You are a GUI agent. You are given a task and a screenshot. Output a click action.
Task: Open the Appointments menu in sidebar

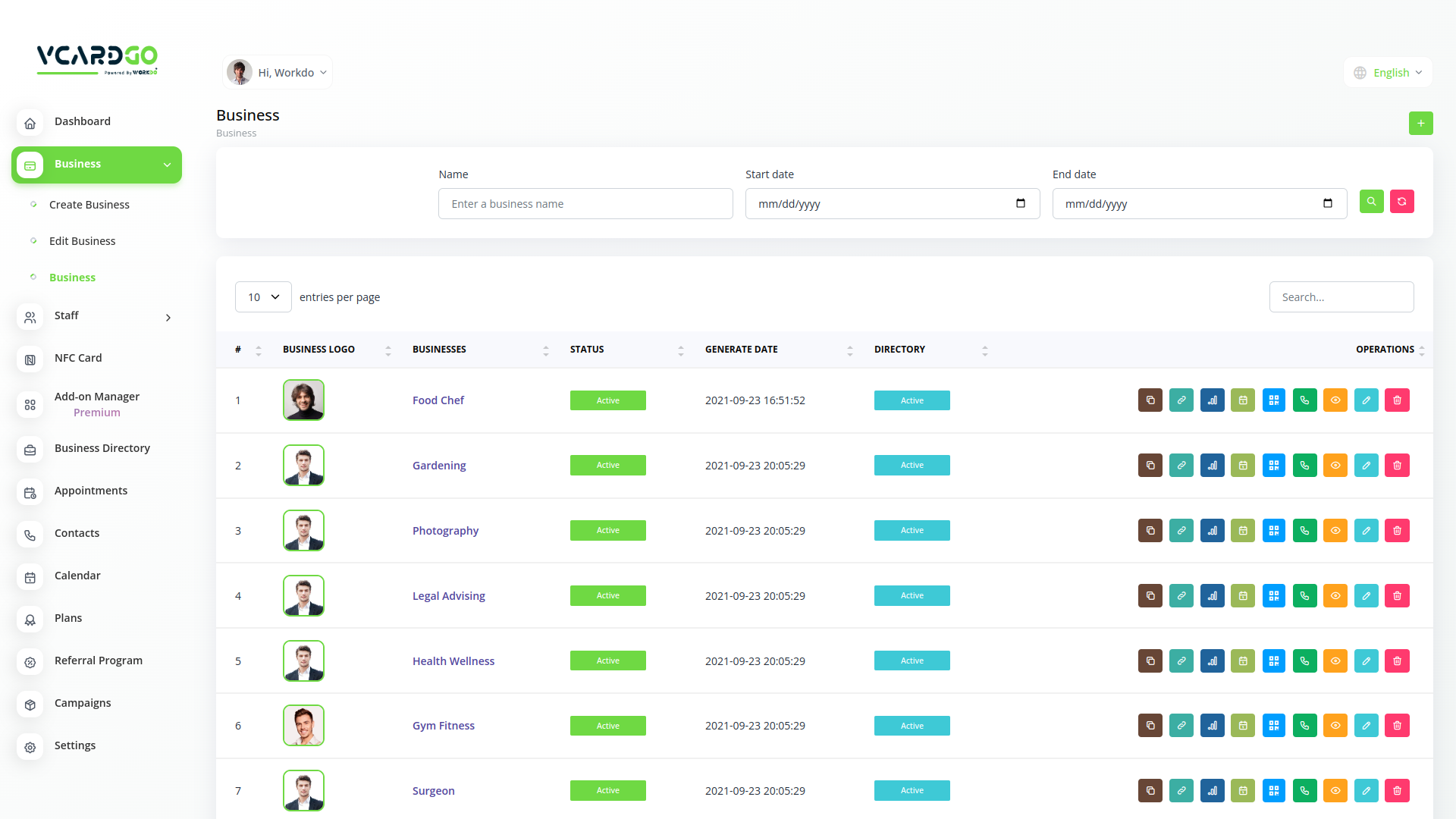point(91,491)
